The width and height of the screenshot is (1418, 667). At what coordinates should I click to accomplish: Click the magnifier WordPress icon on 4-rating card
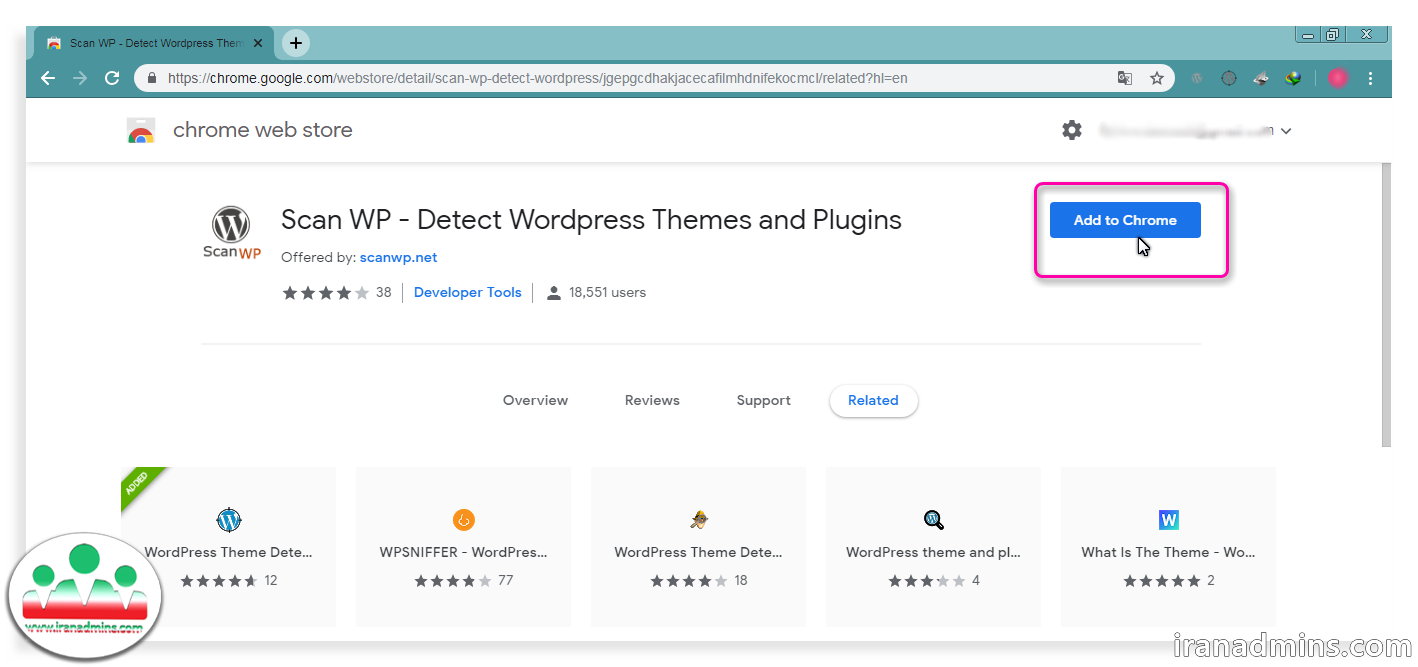934,520
